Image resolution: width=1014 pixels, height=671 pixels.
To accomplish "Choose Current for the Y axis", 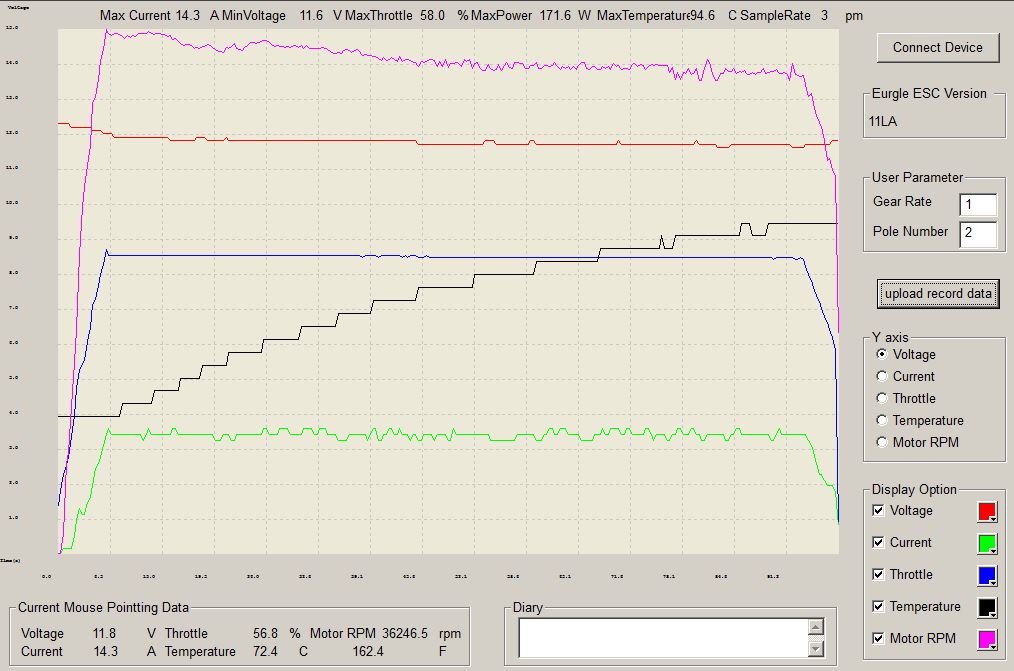I will (x=882, y=376).
